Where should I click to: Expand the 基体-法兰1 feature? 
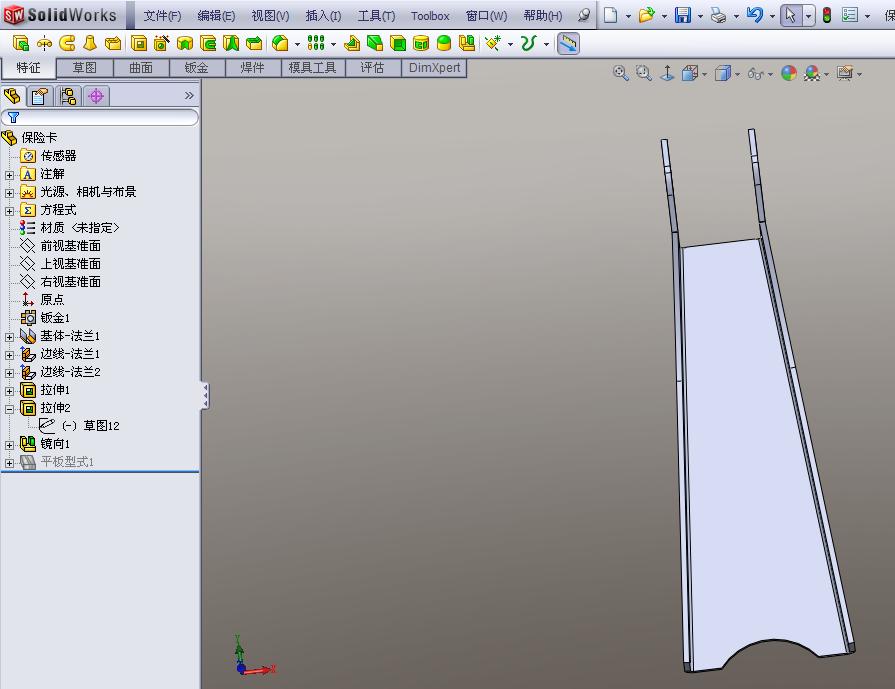coord(9,337)
